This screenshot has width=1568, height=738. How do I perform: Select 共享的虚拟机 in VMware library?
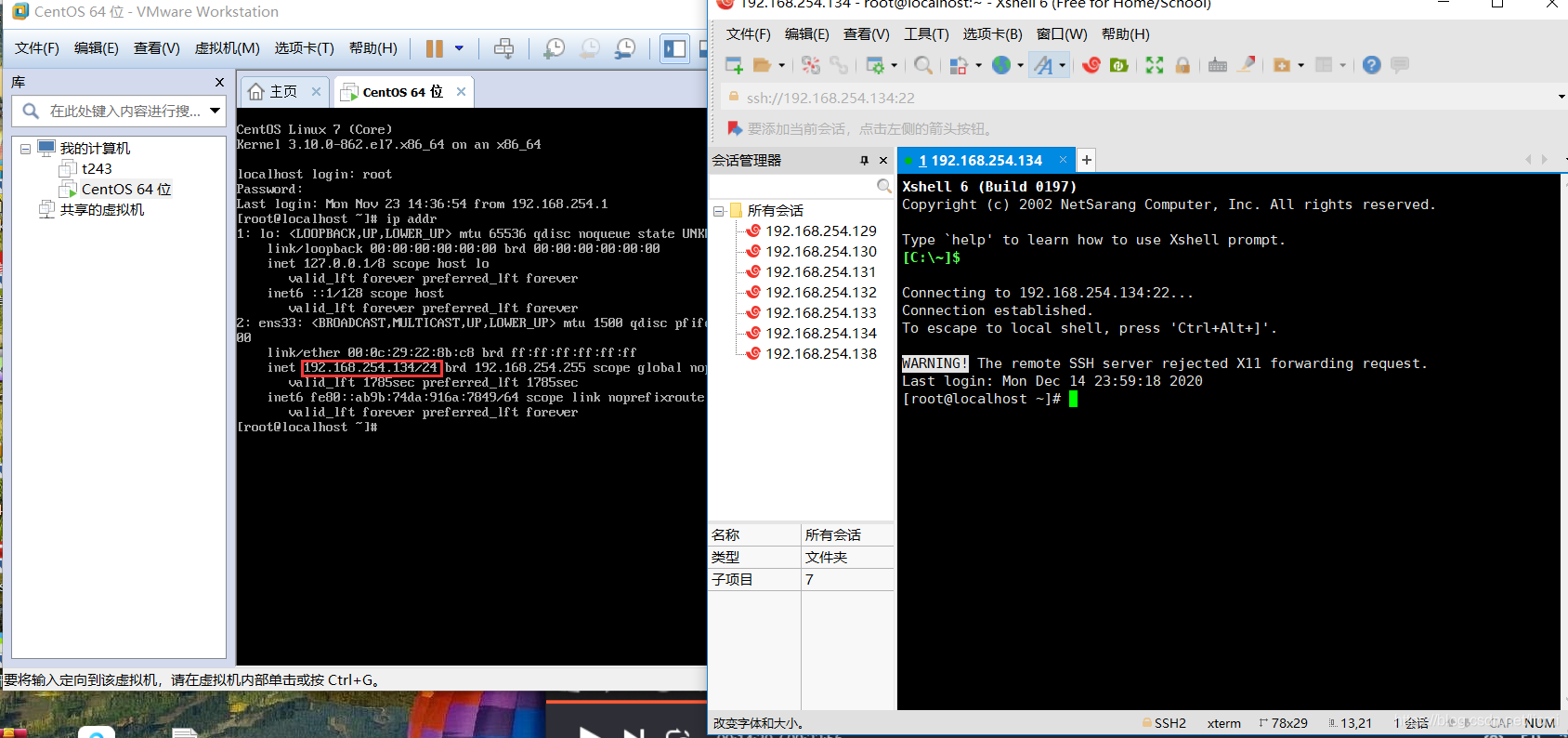(102, 209)
